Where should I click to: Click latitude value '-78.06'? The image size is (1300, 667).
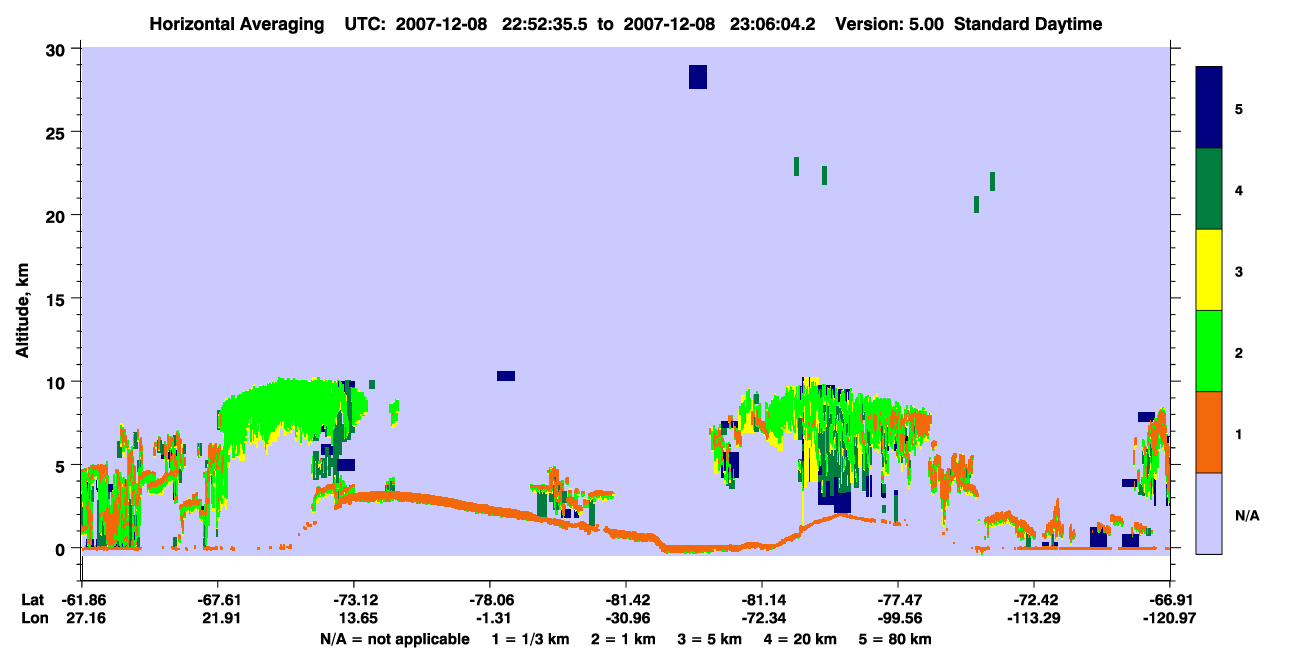point(489,600)
